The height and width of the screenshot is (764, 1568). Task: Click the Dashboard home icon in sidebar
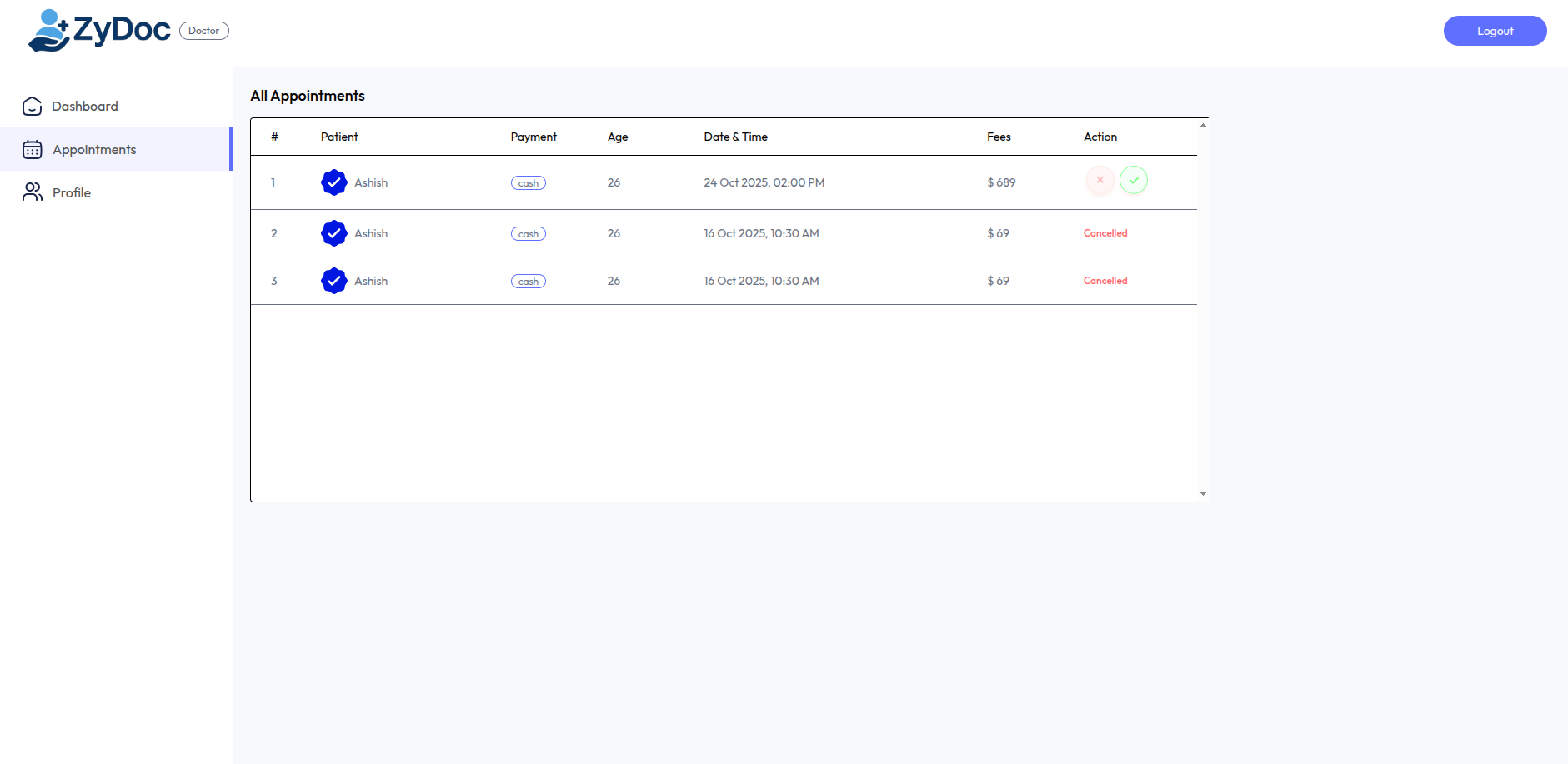pyautogui.click(x=33, y=107)
